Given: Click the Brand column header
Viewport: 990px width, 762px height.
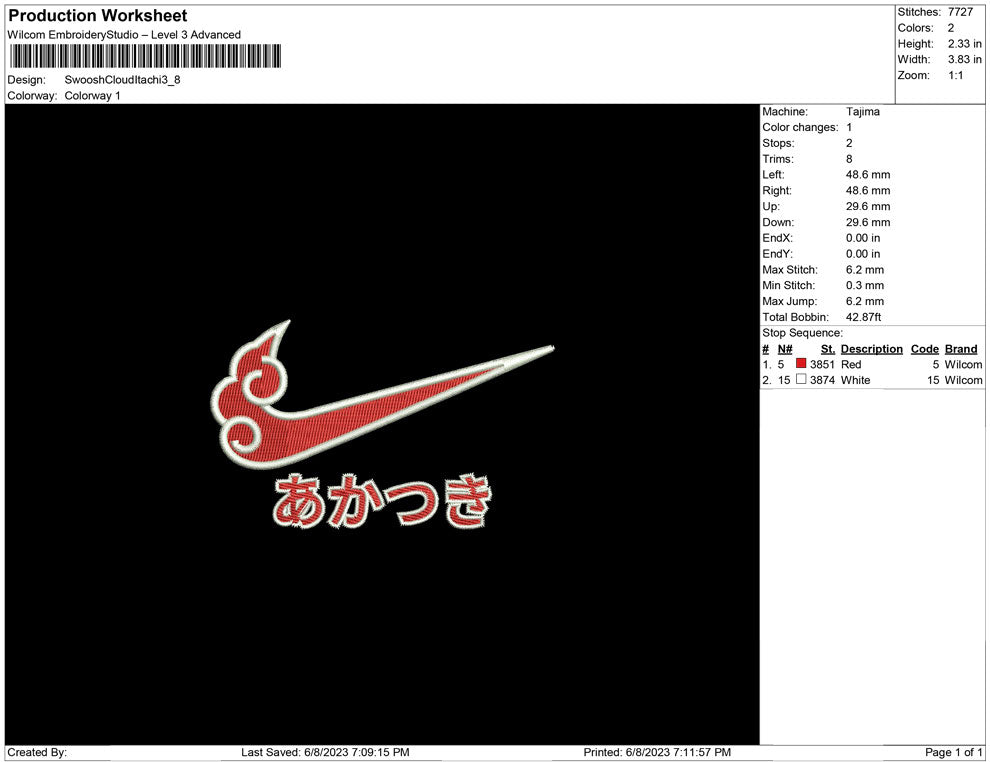Looking at the screenshot, I should [960, 349].
